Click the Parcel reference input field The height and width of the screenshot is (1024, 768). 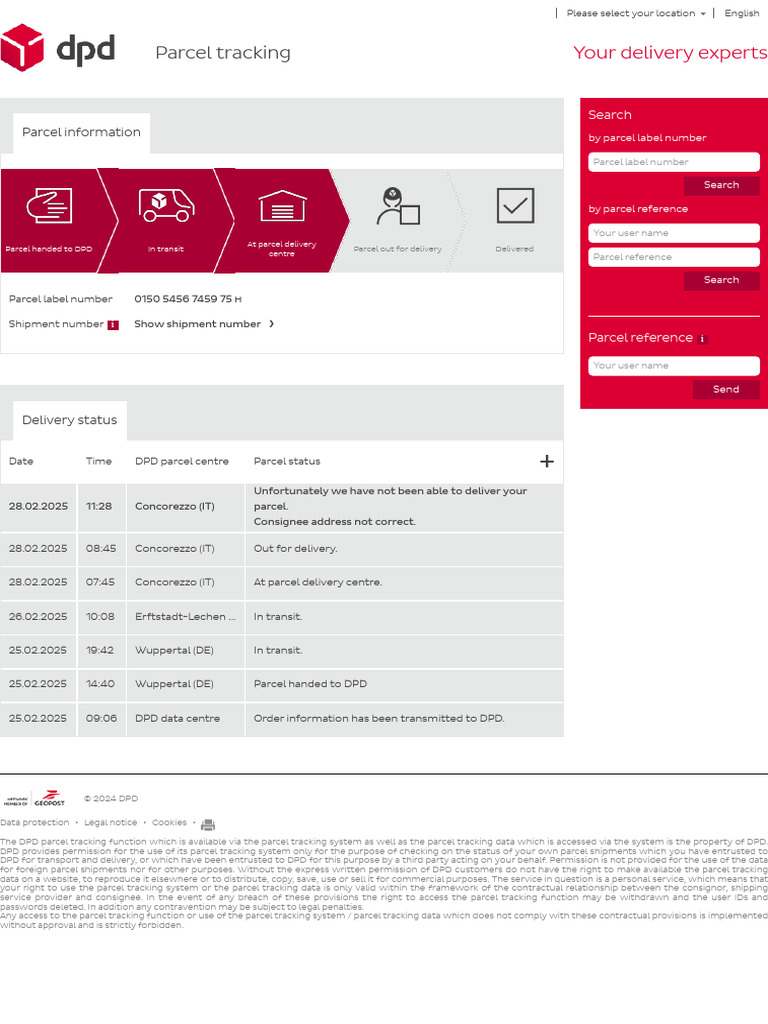[x=673, y=257]
